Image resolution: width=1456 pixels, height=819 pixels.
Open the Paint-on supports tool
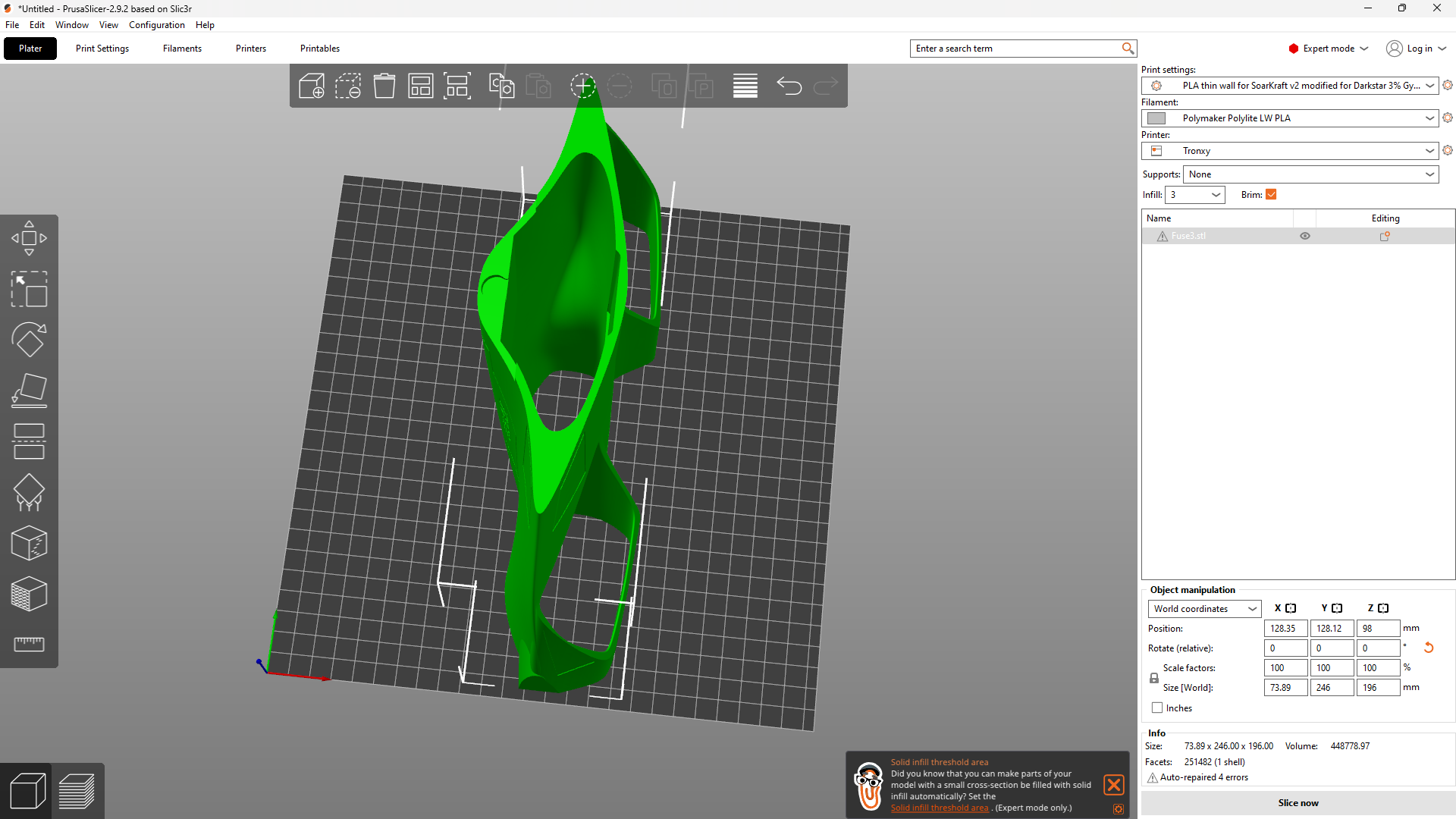pyautogui.click(x=29, y=492)
